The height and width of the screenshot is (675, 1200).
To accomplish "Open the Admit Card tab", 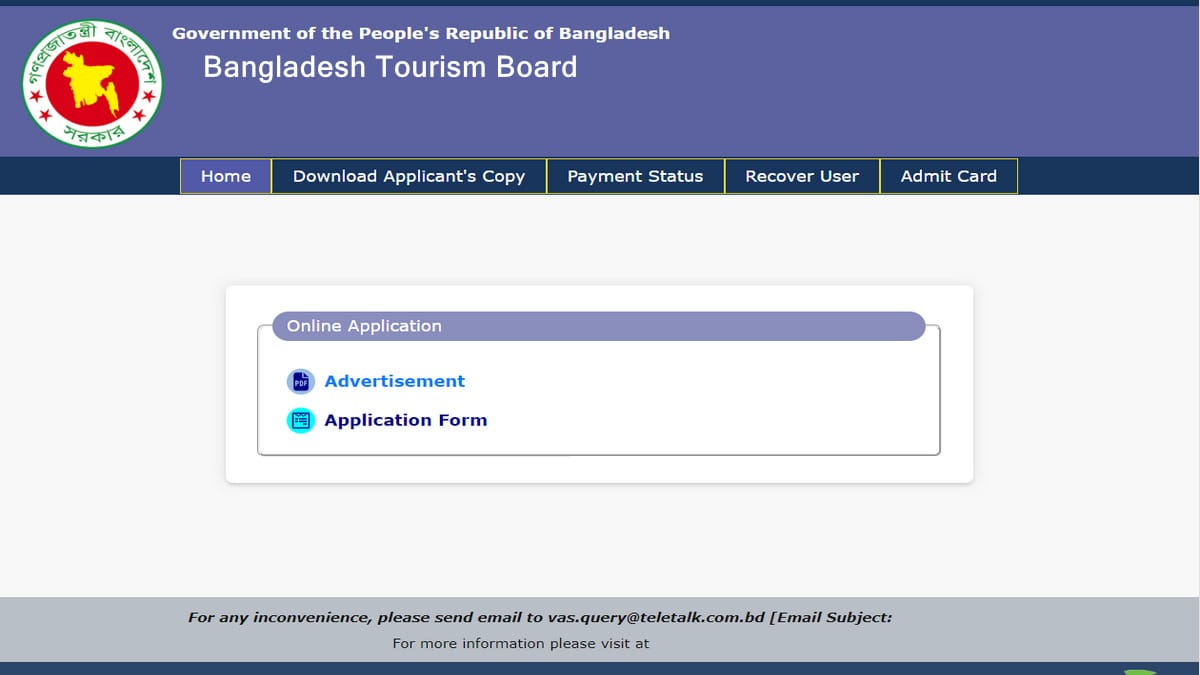I will 948,176.
